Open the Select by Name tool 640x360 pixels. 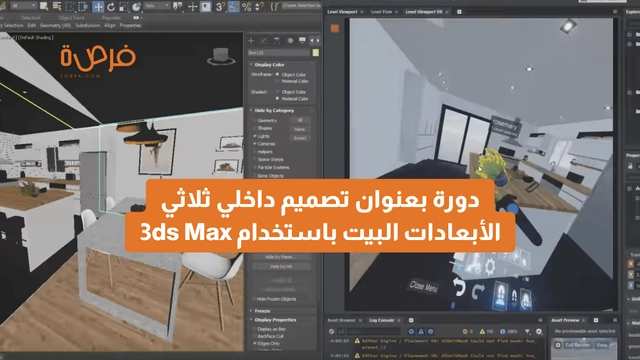pyautogui.click(x=57, y=6)
